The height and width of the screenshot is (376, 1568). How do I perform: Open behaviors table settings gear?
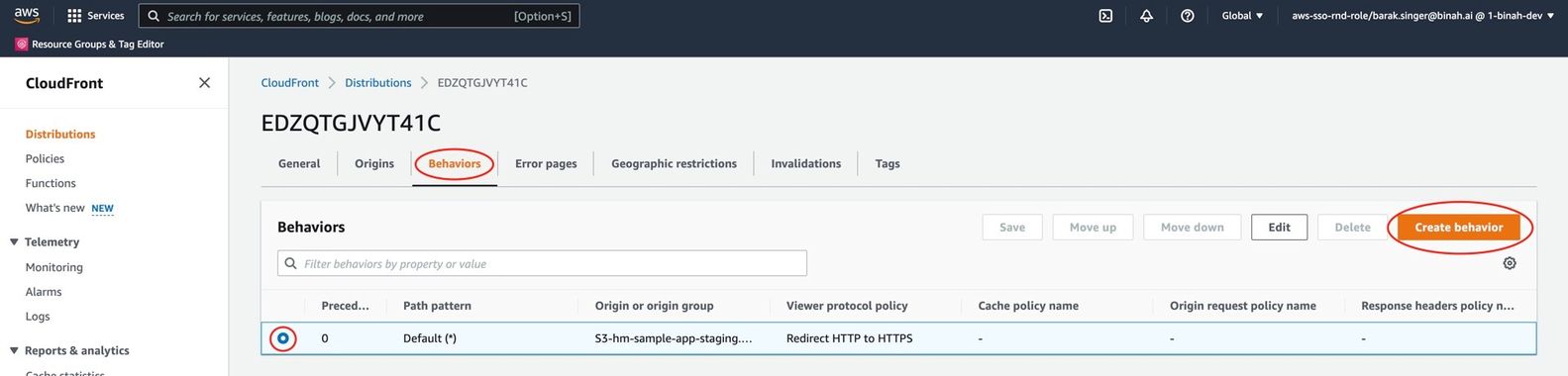tap(1510, 263)
